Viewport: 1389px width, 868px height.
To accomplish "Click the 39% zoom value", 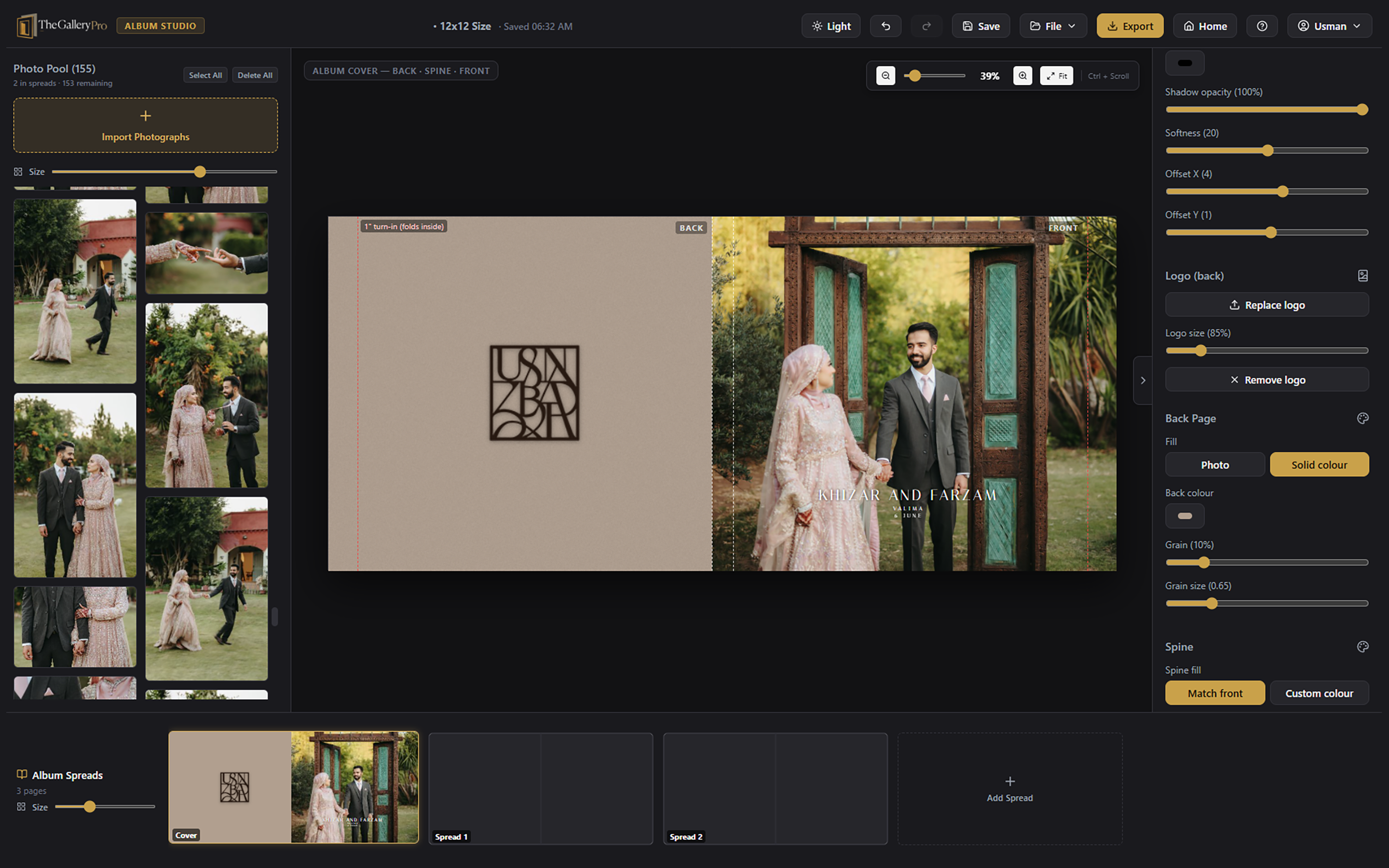I will point(990,76).
